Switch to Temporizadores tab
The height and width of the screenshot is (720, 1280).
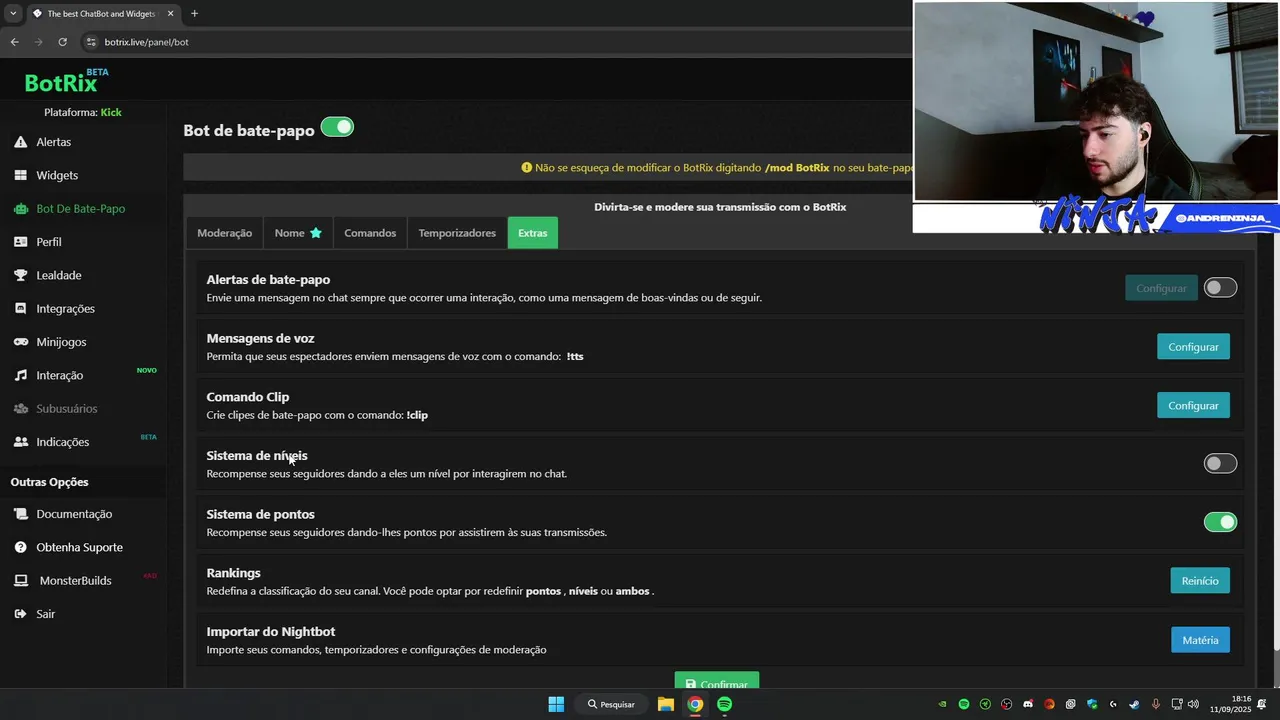[x=457, y=233]
